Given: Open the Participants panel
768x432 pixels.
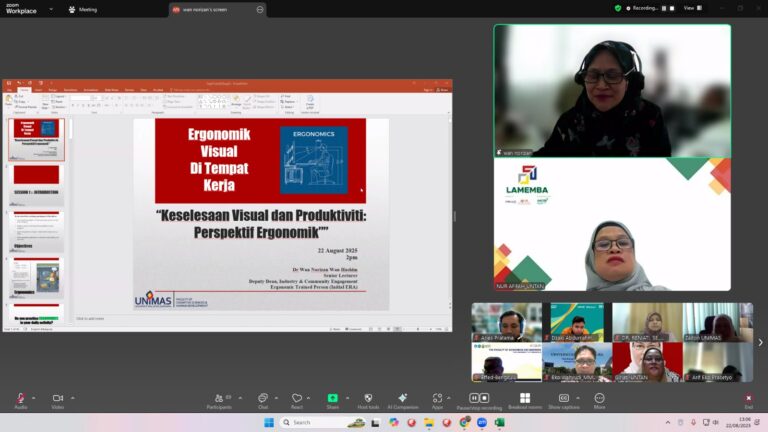Looking at the screenshot, I should point(219,398).
